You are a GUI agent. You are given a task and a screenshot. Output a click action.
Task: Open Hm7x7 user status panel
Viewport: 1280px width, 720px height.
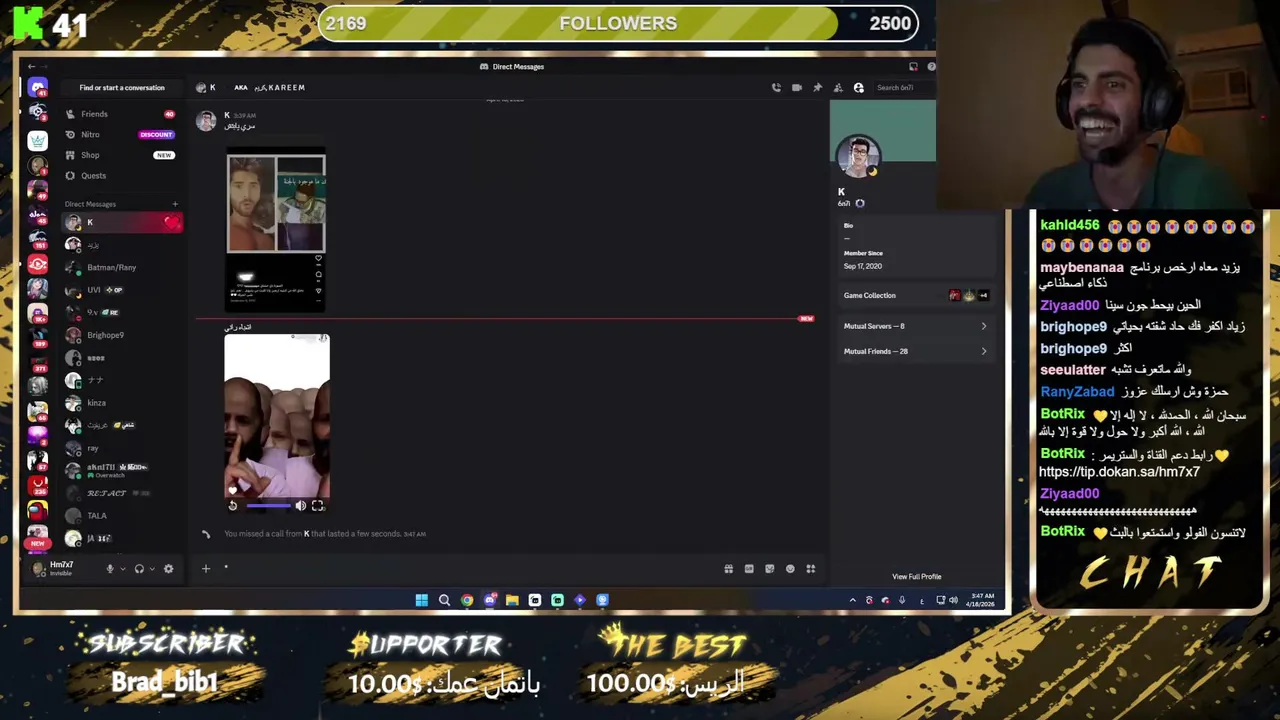62,569
